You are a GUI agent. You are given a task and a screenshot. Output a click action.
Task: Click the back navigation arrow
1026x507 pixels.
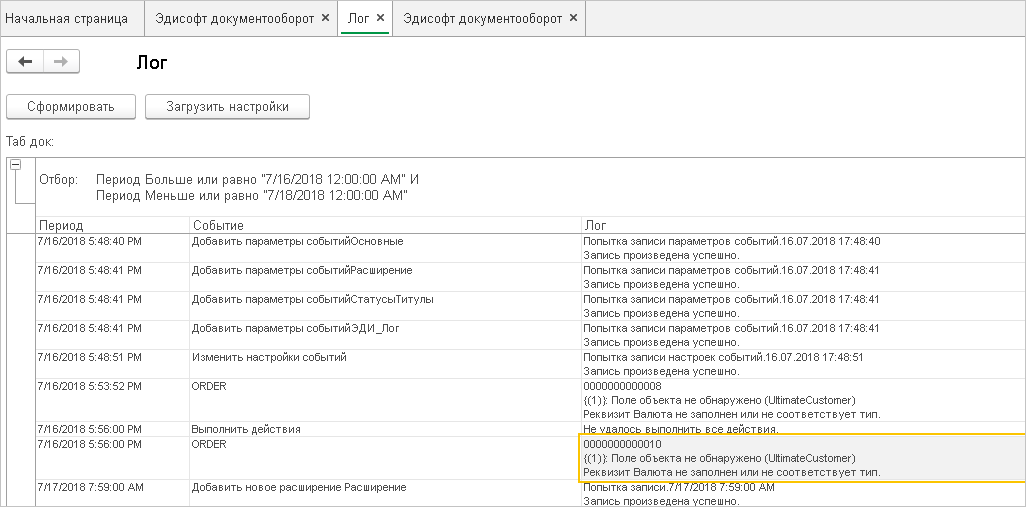[x=25, y=62]
